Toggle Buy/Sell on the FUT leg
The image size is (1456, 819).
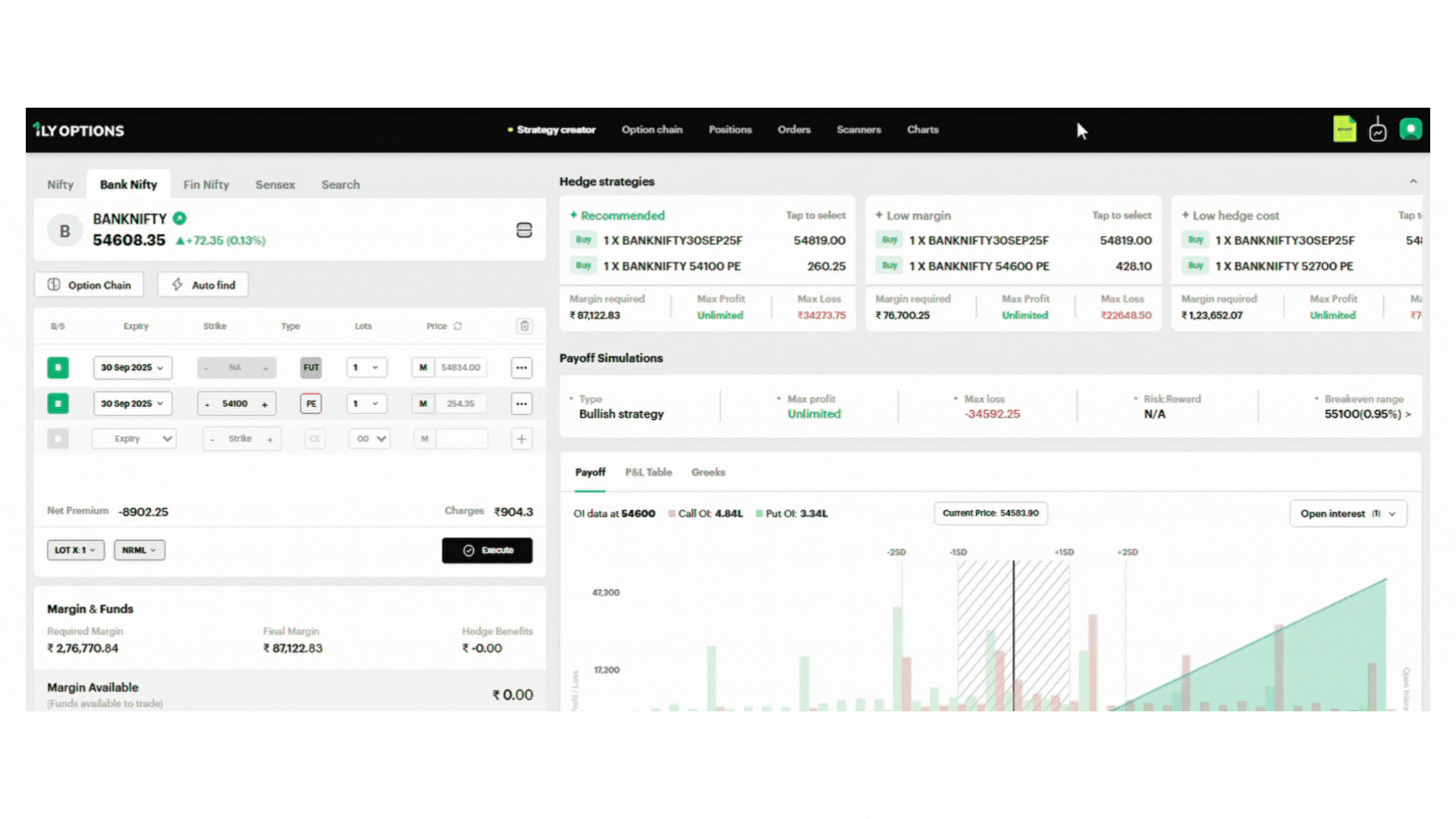58,368
